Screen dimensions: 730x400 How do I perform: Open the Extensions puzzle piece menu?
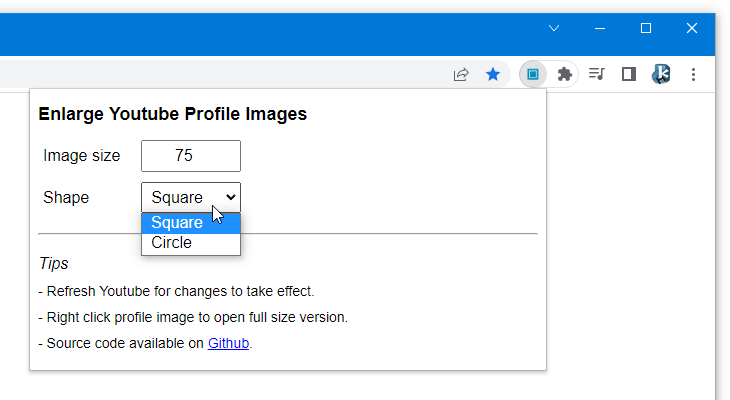click(564, 74)
